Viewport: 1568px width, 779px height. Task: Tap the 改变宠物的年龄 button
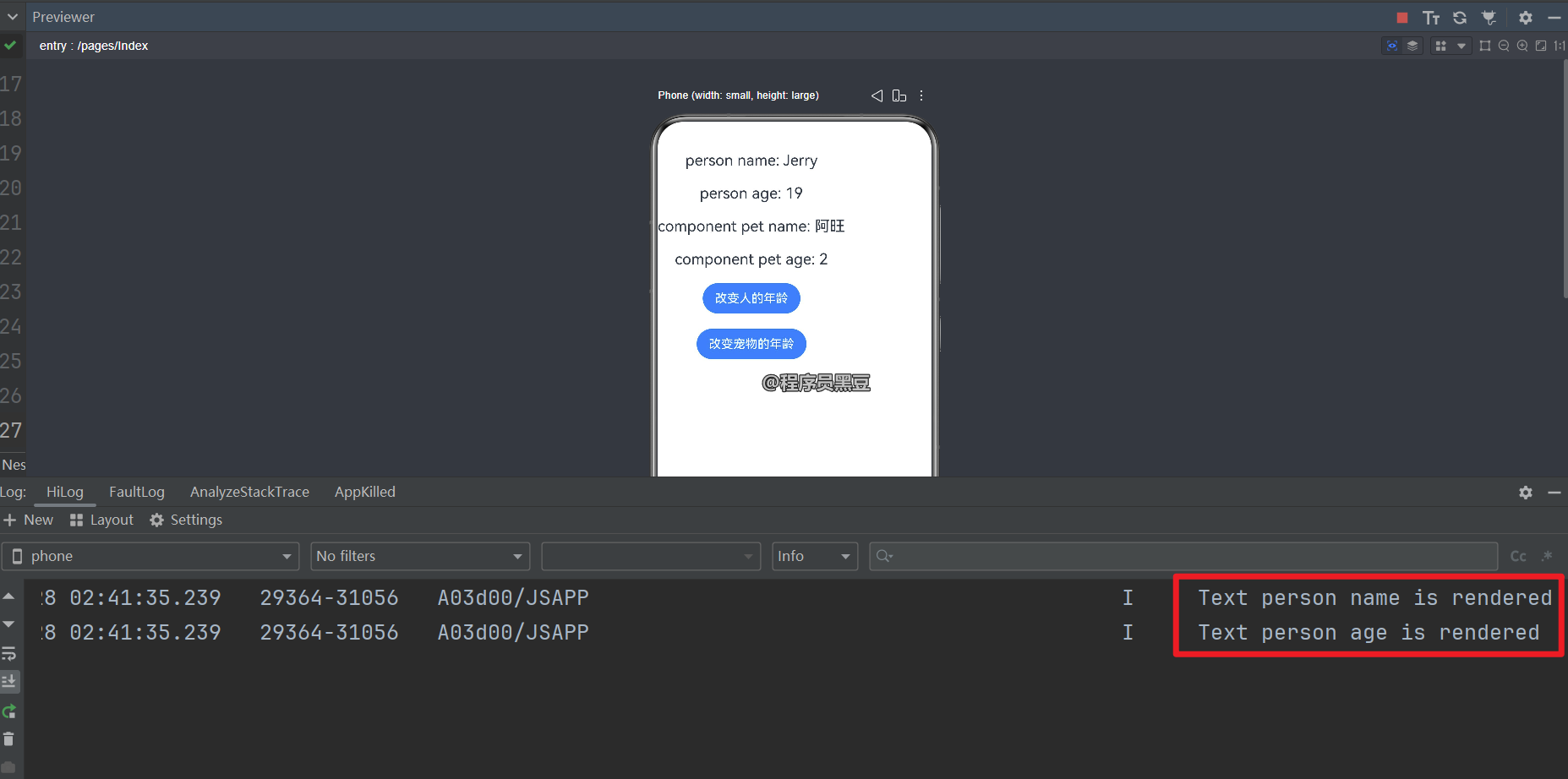click(x=751, y=344)
